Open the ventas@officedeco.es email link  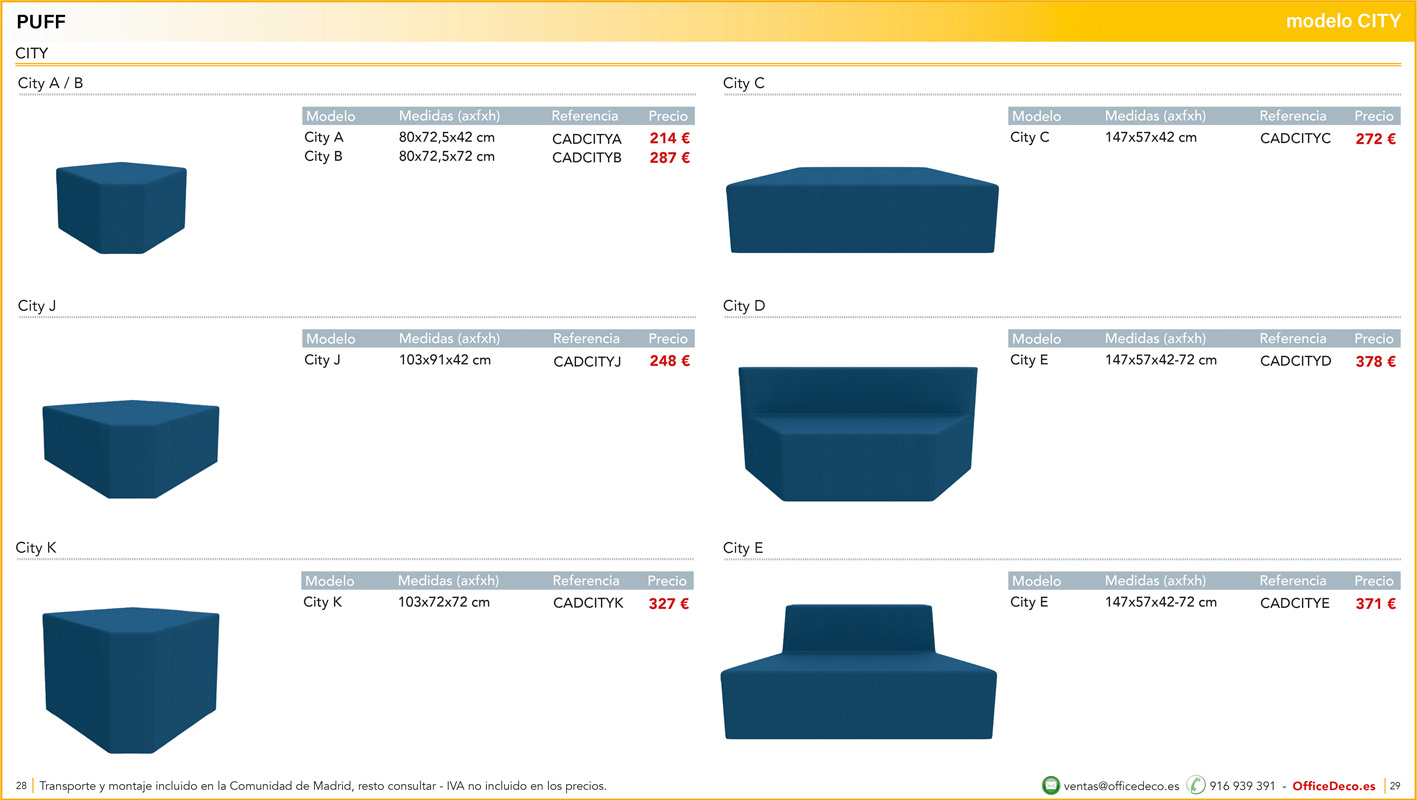click(x=1121, y=786)
